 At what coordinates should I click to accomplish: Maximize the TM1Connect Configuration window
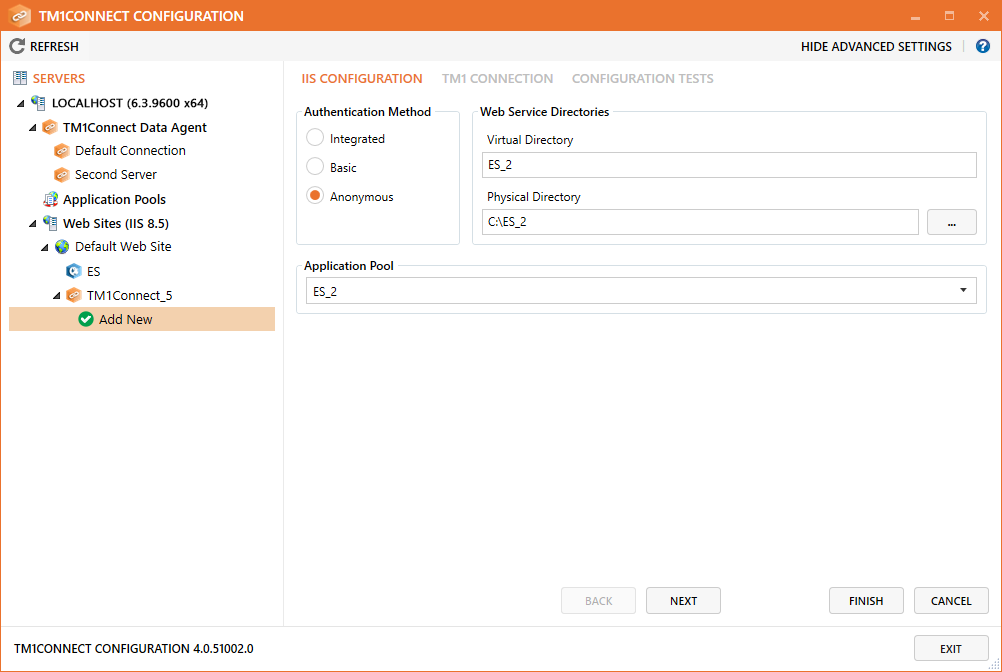[950, 16]
